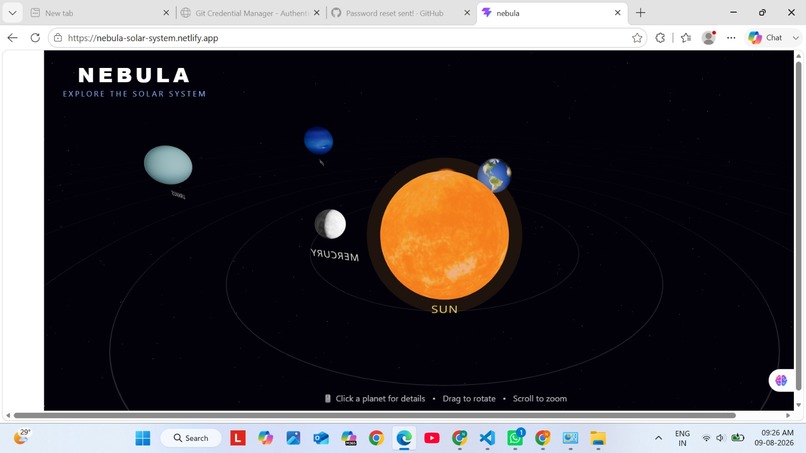
Task: Show hidden system tray icons
Action: coord(658,438)
